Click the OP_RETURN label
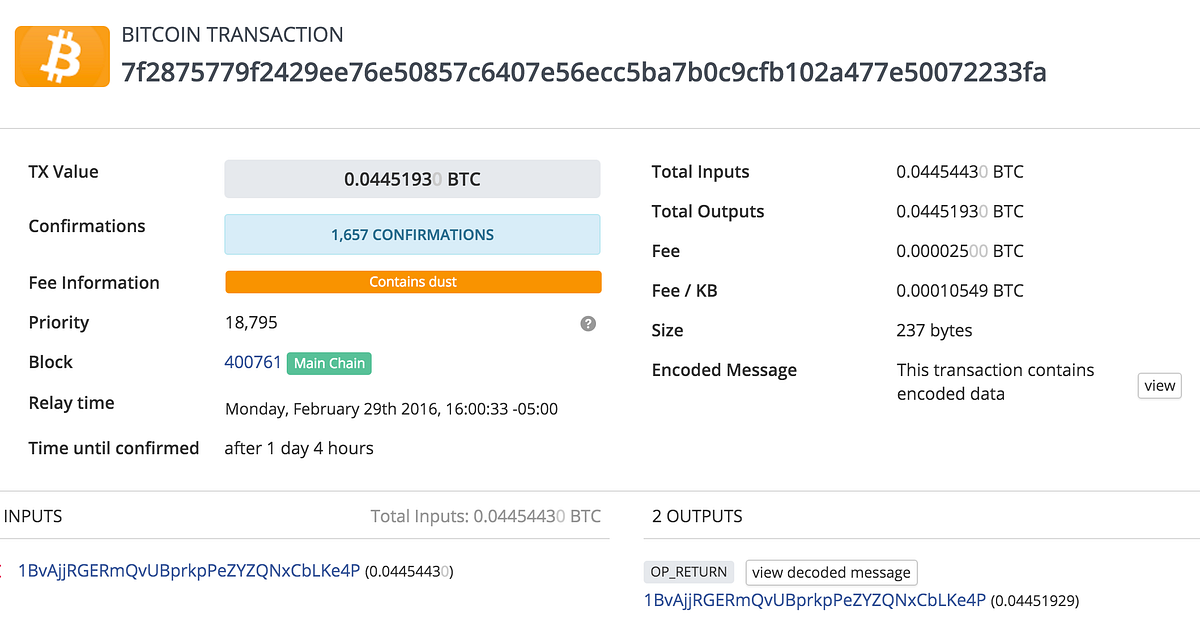The height and width of the screenshot is (632, 1200). click(x=688, y=572)
